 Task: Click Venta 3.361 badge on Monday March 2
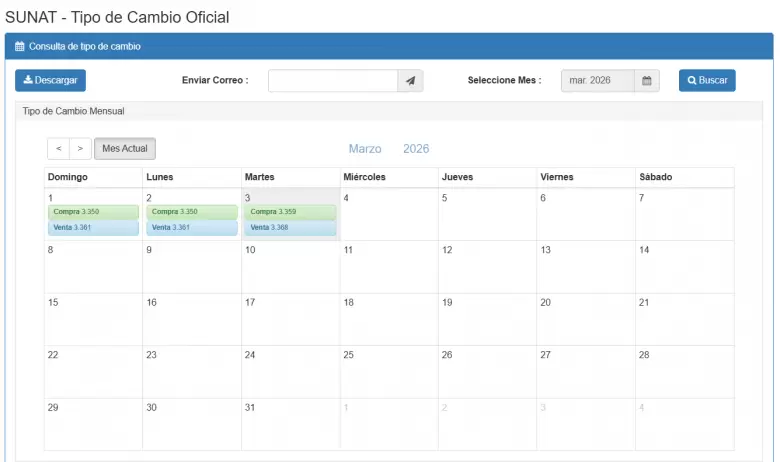click(191, 228)
